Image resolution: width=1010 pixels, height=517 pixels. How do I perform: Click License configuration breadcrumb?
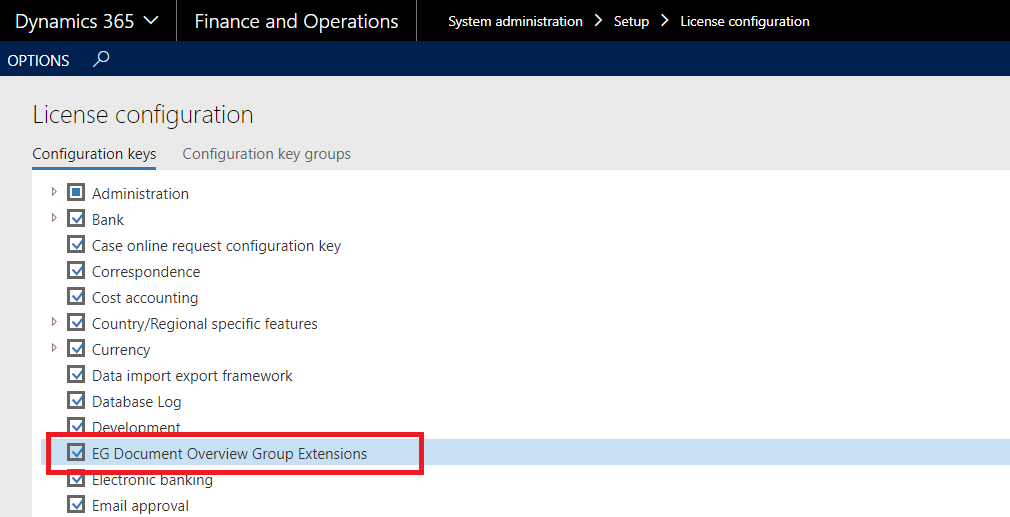tap(745, 21)
